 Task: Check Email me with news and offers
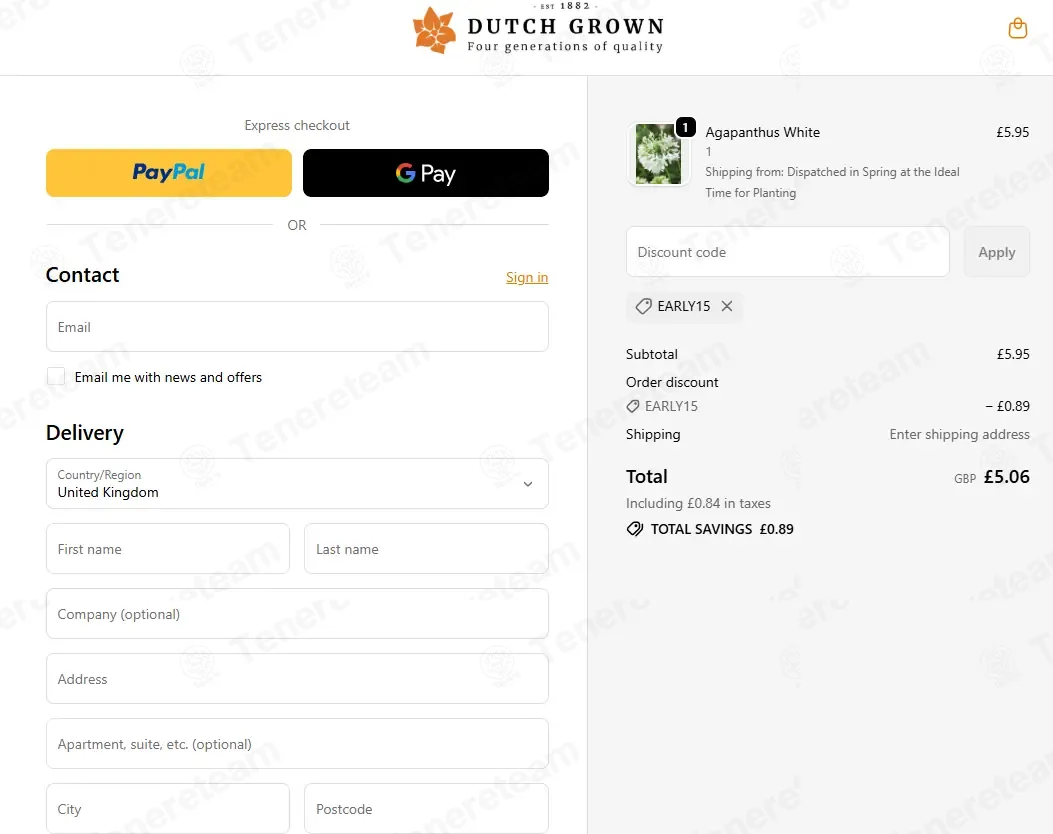[x=56, y=377]
